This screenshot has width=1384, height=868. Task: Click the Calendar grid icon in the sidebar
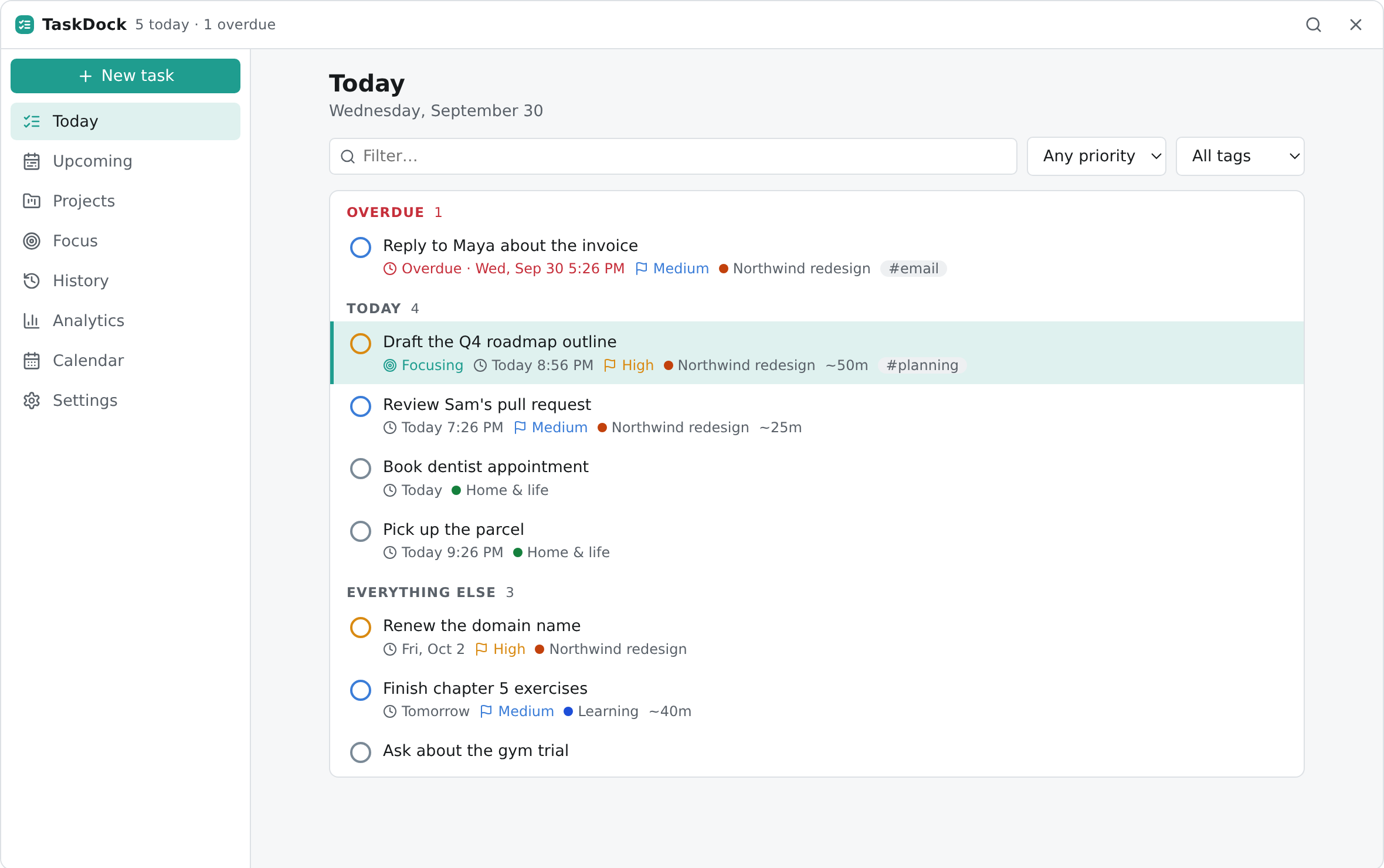32,361
